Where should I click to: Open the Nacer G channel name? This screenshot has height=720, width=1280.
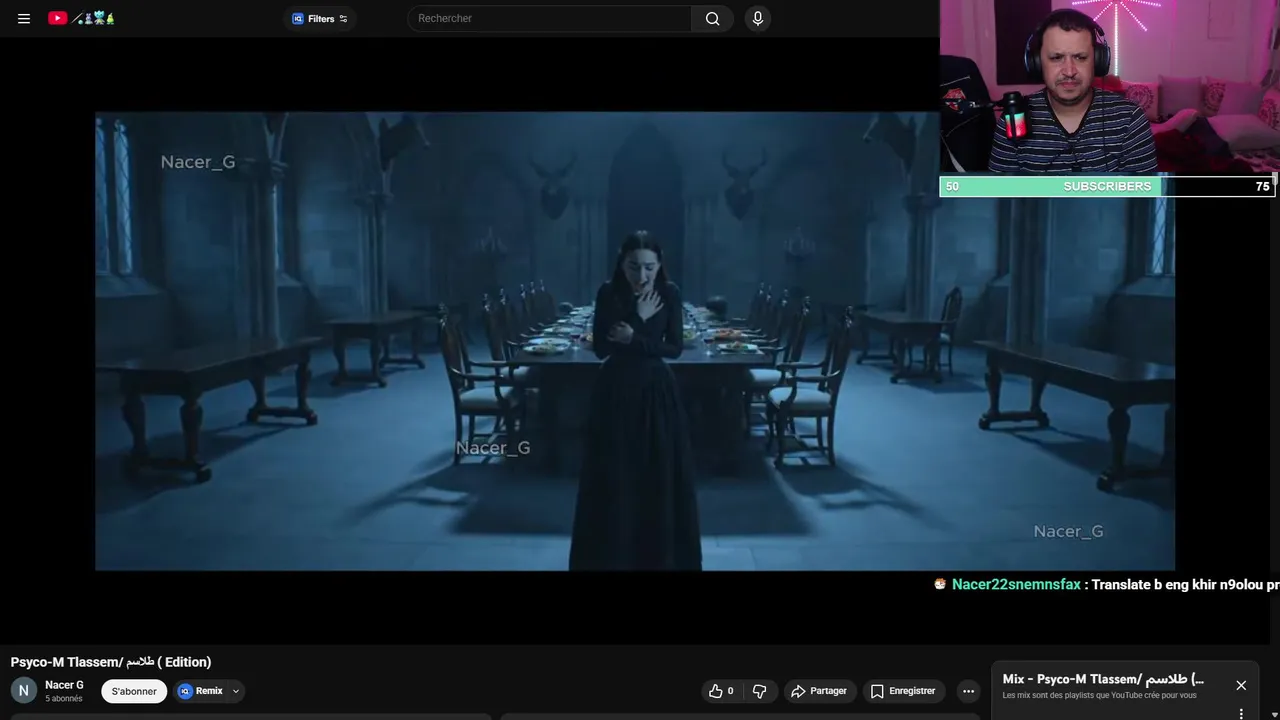tap(64, 685)
